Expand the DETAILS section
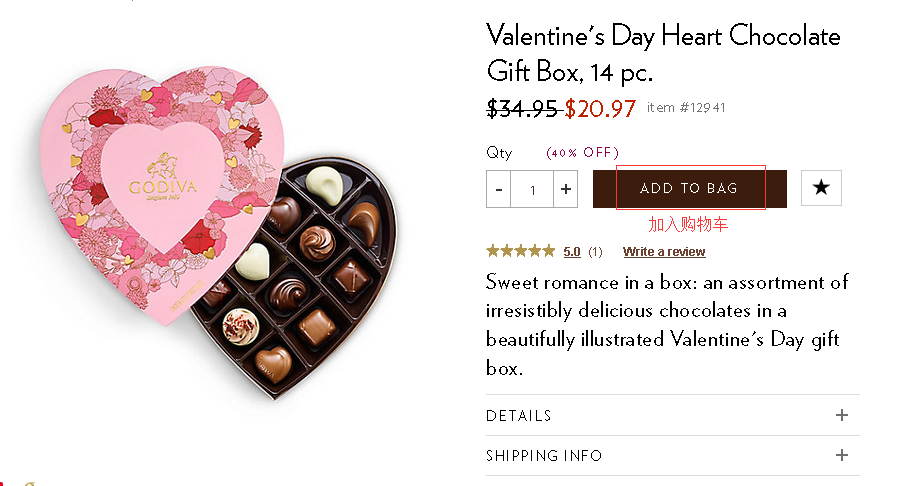908x486 pixels. point(519,416)
